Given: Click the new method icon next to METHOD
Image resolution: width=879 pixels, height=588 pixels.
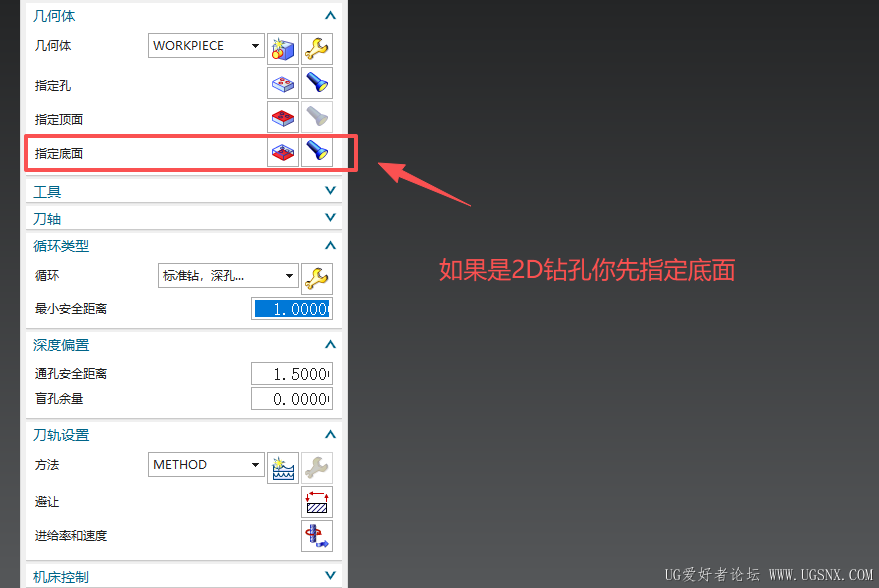Looking at the screenshot, I should 283,468.
